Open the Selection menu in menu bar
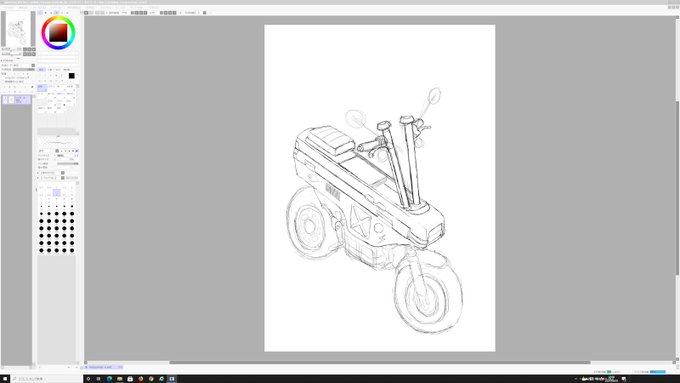 click(73, 7)
